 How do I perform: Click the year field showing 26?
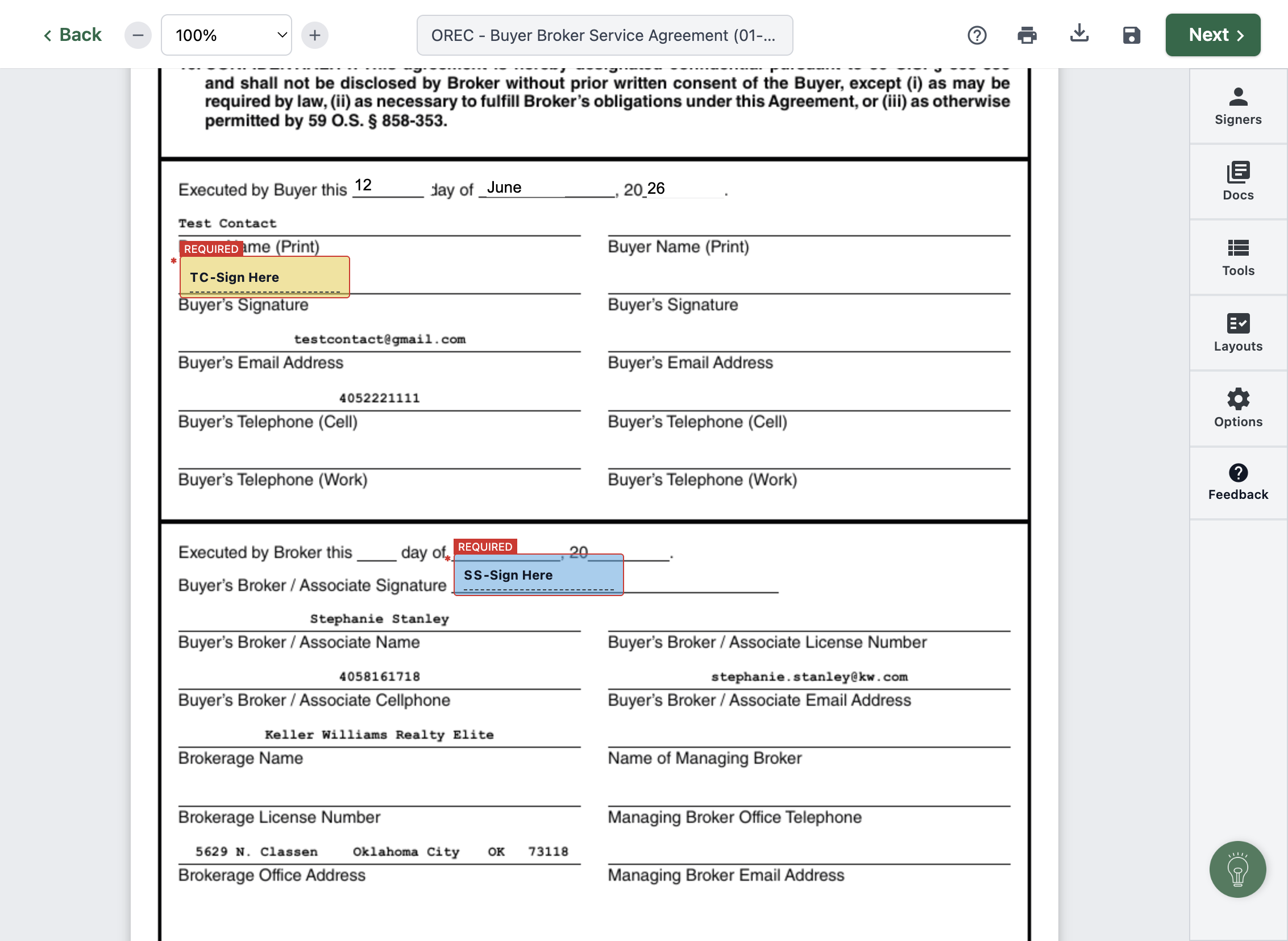coord(685,188)
